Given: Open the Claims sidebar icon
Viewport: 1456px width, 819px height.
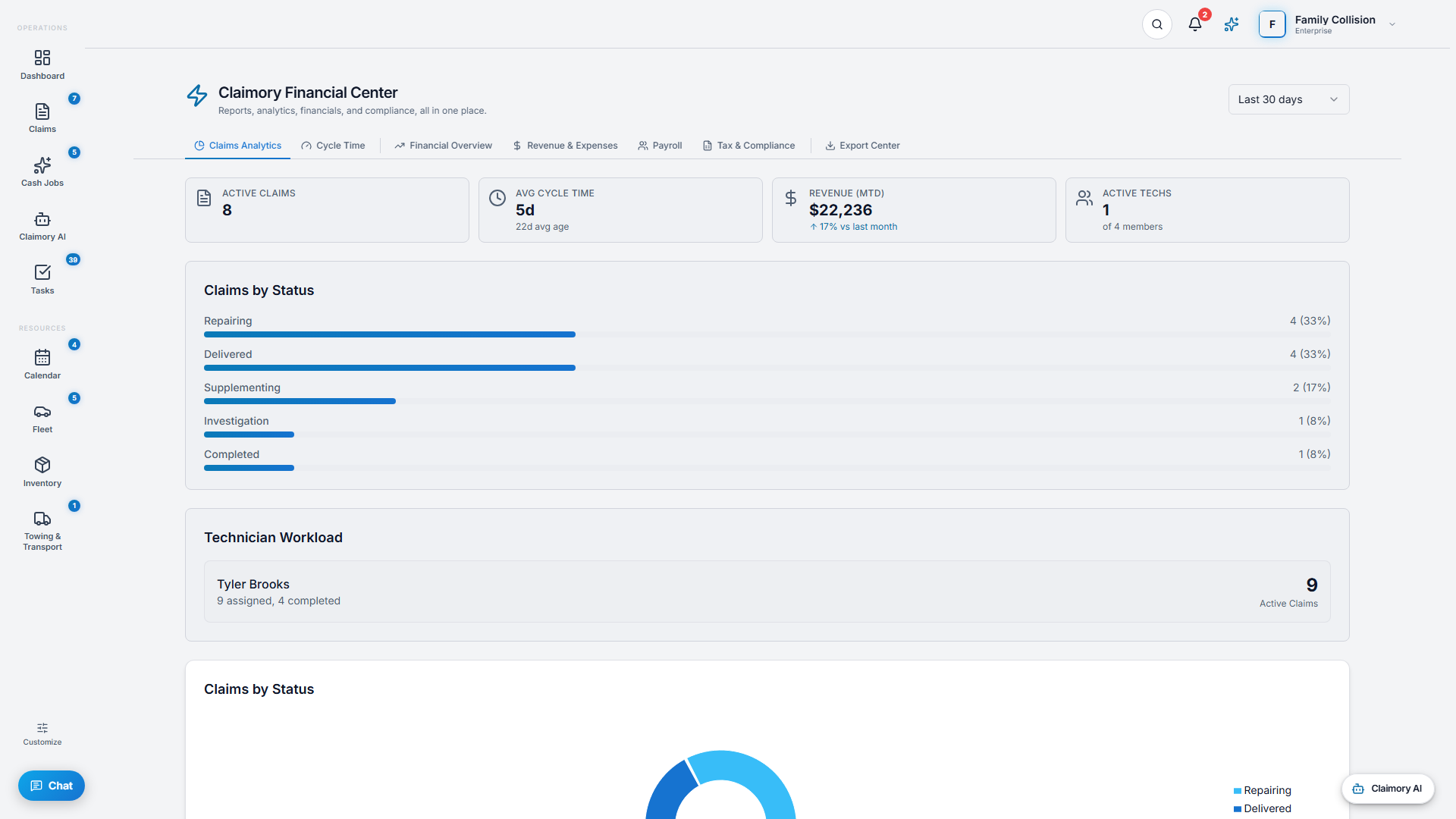Looking at the screenshot, I should 42,111.
